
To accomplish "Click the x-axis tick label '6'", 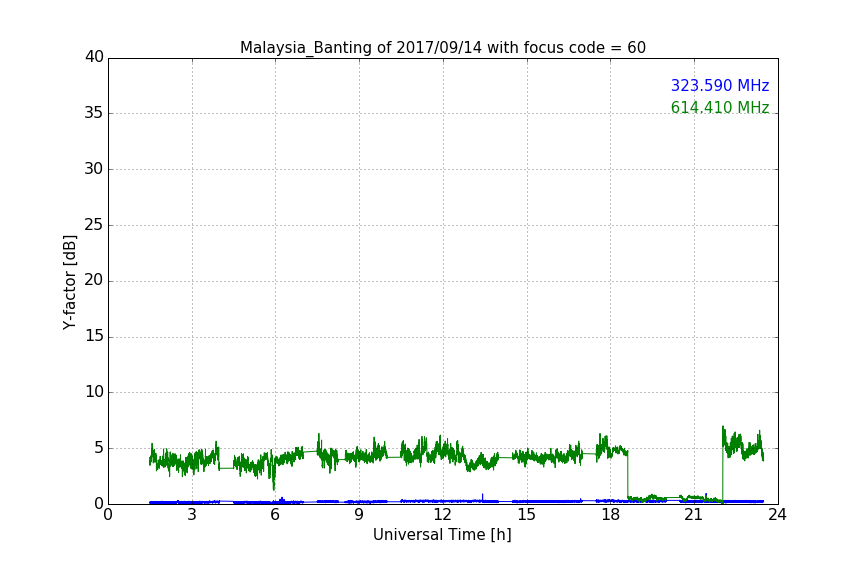I will click(275, 515).
